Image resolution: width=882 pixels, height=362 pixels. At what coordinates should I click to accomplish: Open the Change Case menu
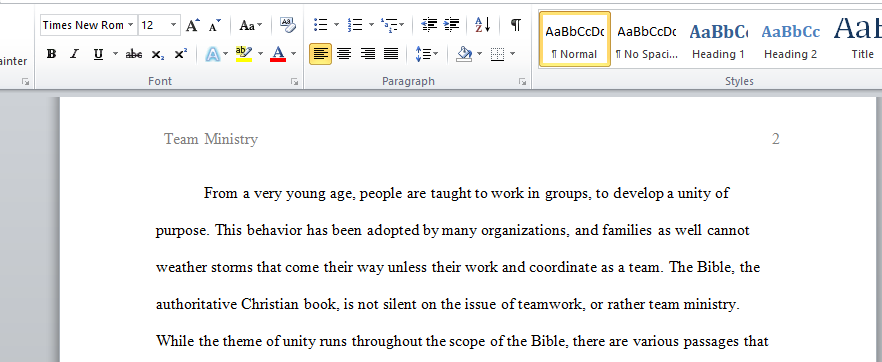(x=250, y=25)
